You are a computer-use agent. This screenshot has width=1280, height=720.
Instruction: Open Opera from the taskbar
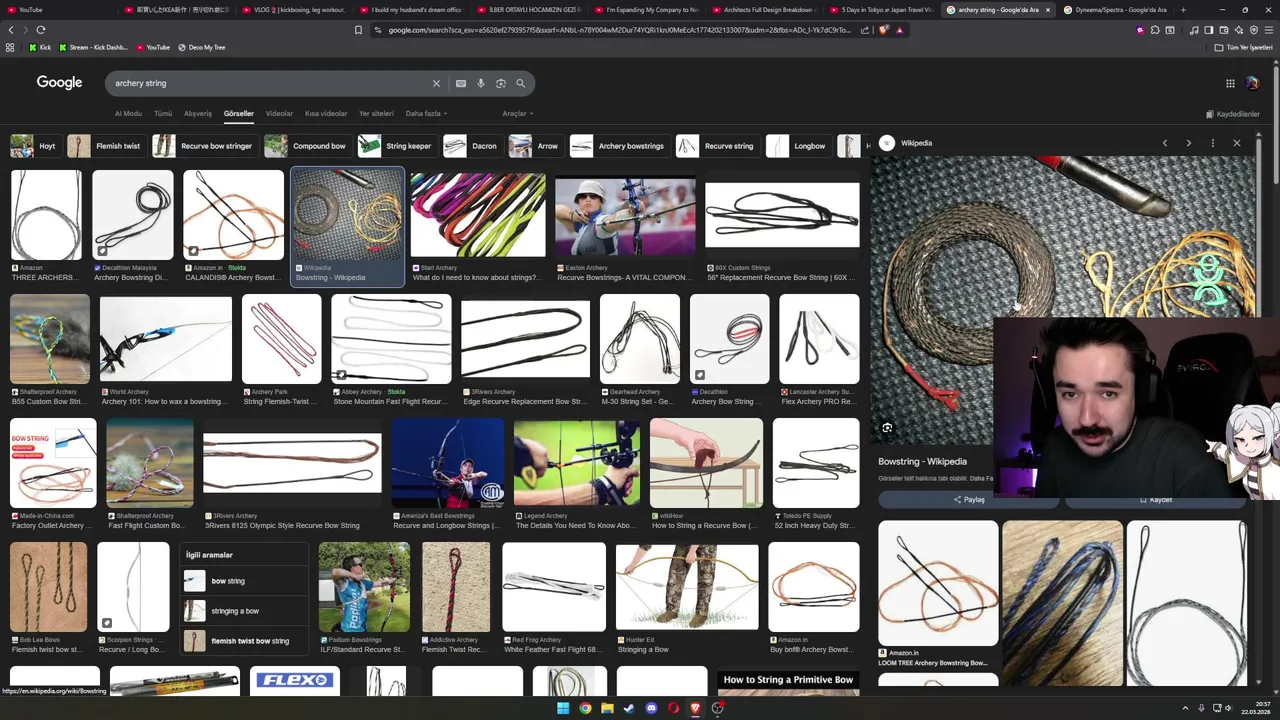pos(673,708)
